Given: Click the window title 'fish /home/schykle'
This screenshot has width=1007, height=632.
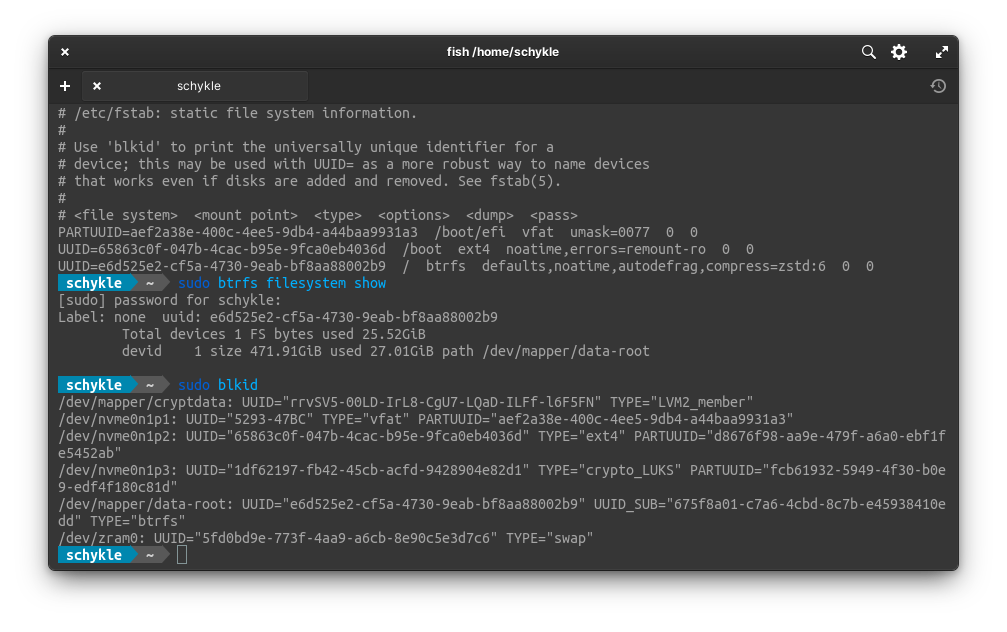Looking at the screenshot, I should pyautogui.click(x=503, y=52).
